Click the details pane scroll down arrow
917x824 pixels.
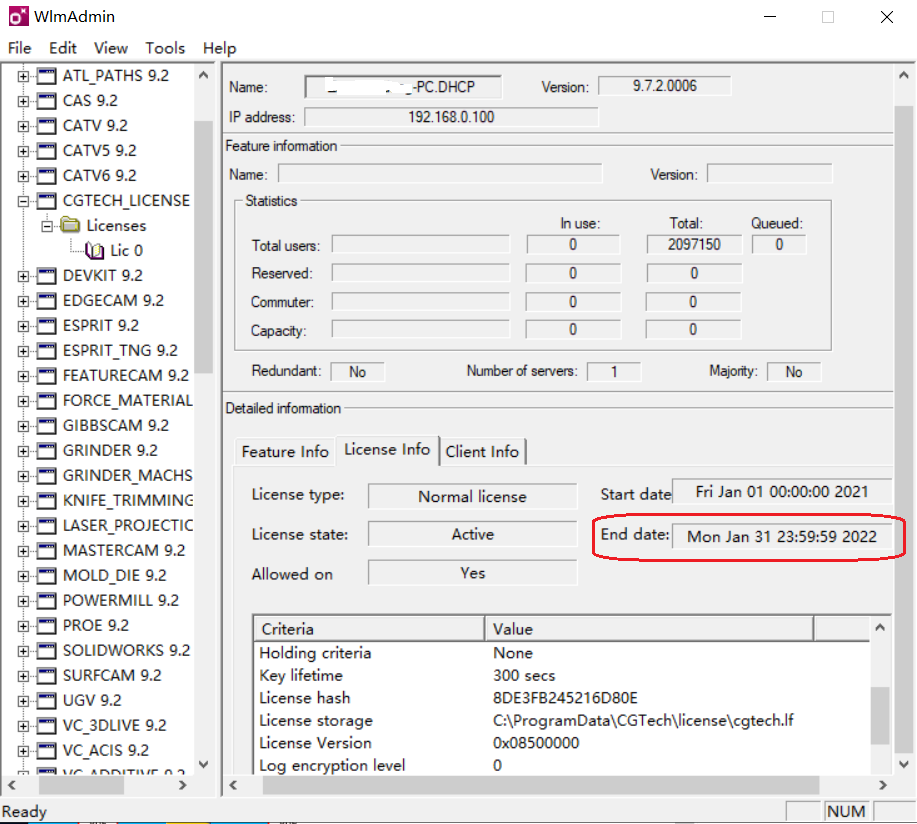click(x=904, y=764)
